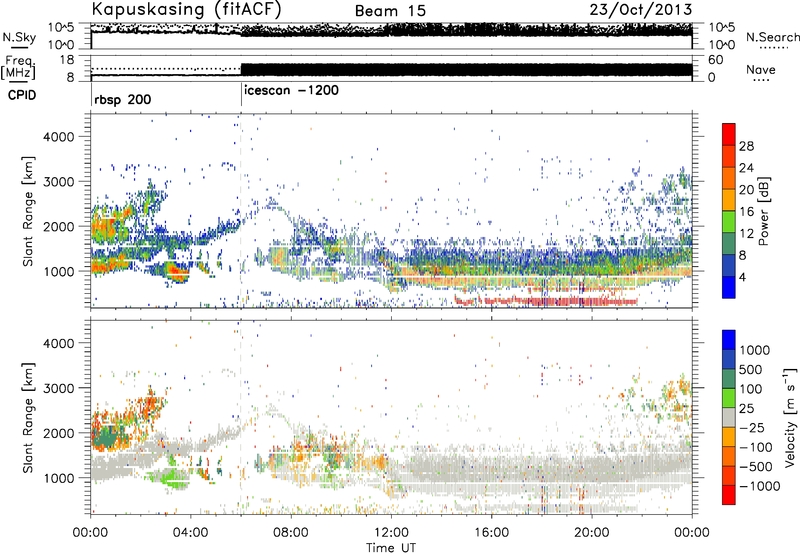
Task: Click the 3000 tick on velocity panel axis
Action: pyautogui.click(x=59, y=388)
